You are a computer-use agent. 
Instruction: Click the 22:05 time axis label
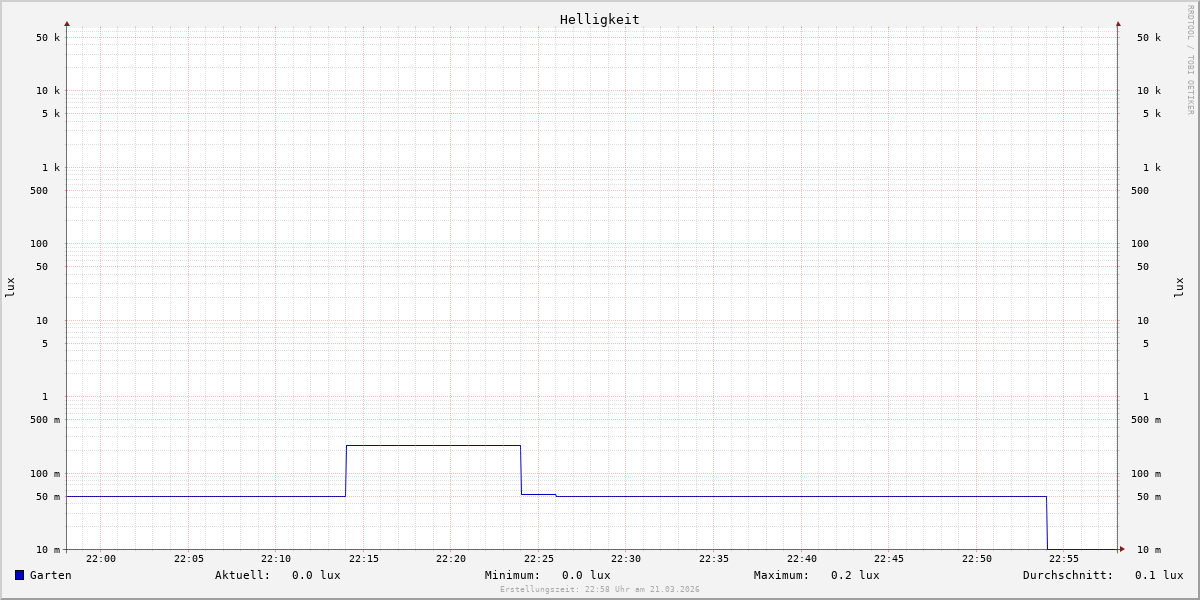[x=189, y=559]
